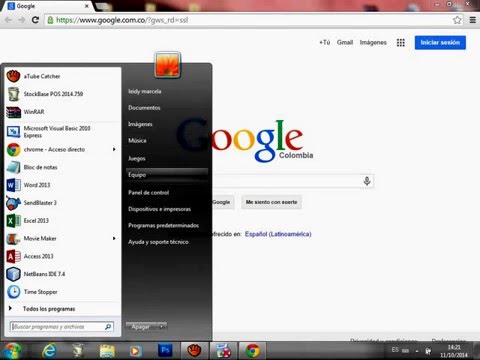The height and width of the screenshot is (360, 480).
Task: Open Documentos from Start menu
Action: (144, 108)
